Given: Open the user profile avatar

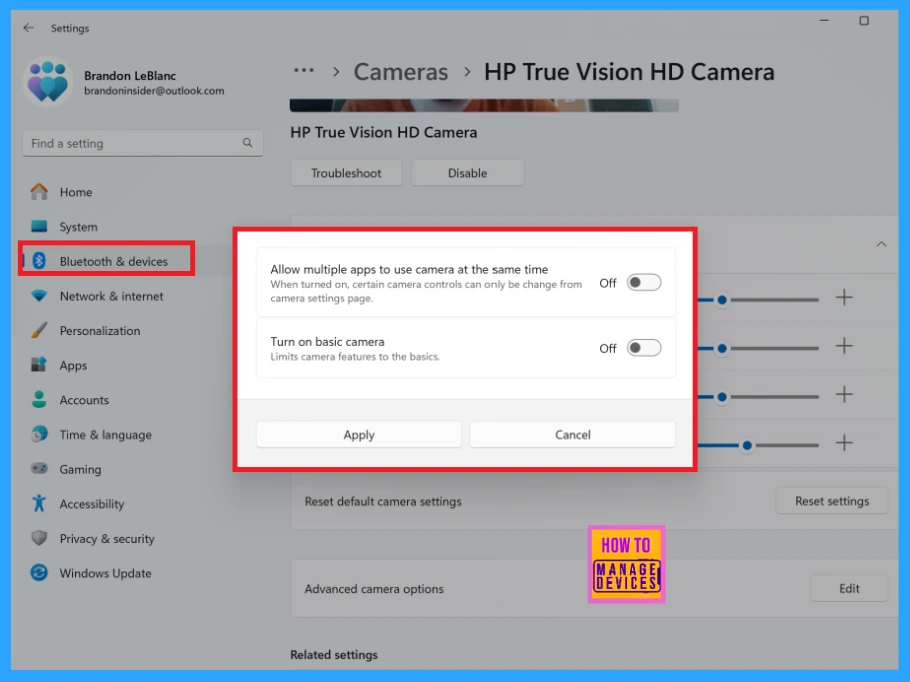Looking at the screenshot, I should coord(48,82).
